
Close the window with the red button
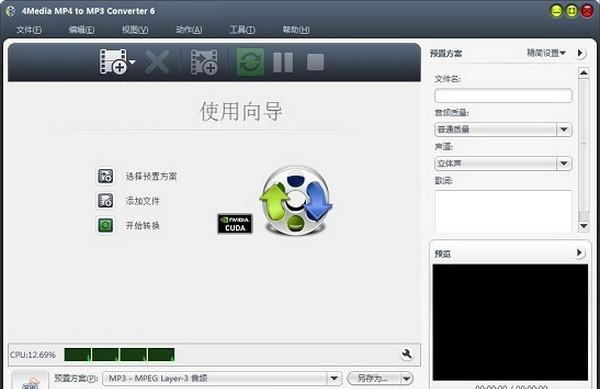(587, 11)
